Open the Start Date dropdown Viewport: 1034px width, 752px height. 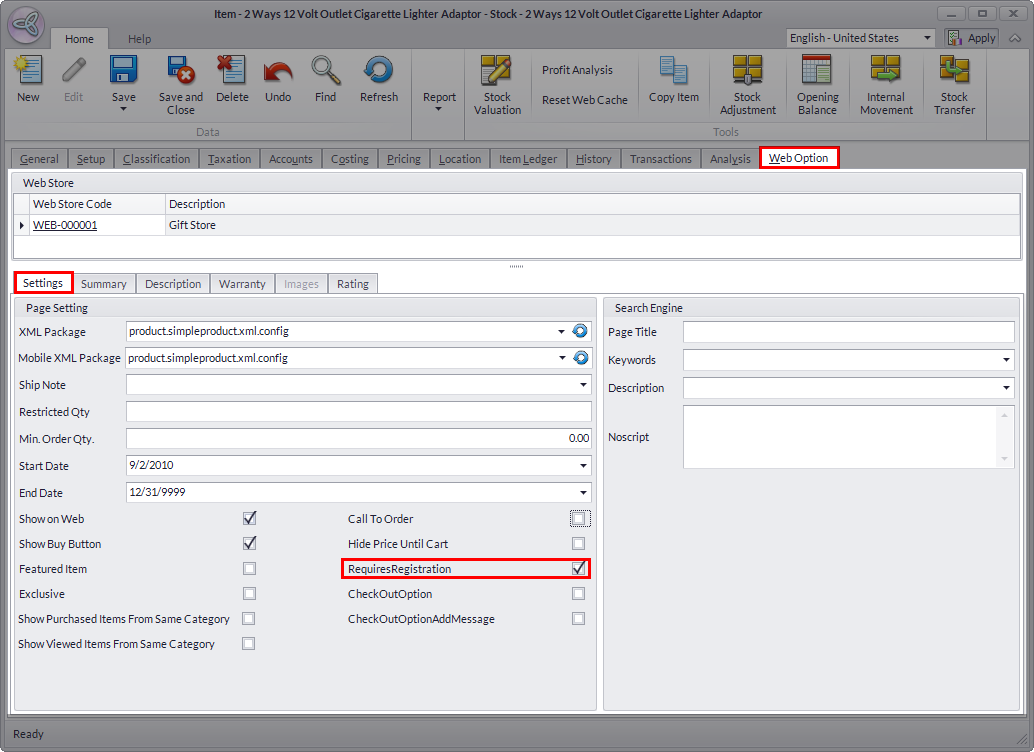coord(583,466)
